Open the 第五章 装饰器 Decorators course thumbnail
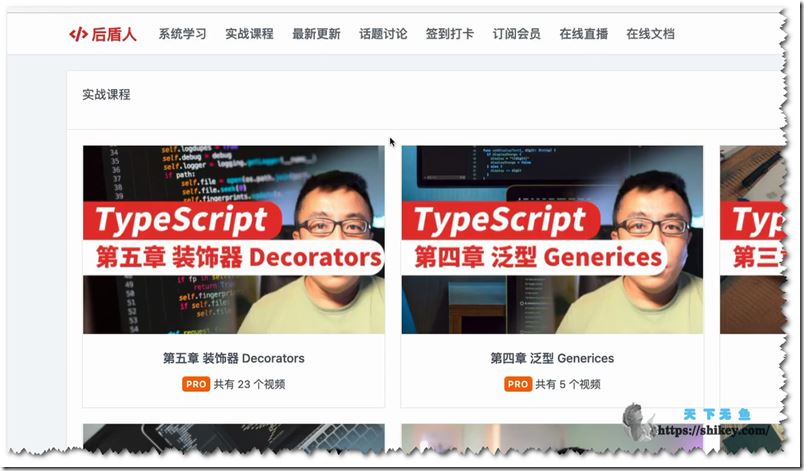Viewport: 804px width, 471px height. click(233, 239)
